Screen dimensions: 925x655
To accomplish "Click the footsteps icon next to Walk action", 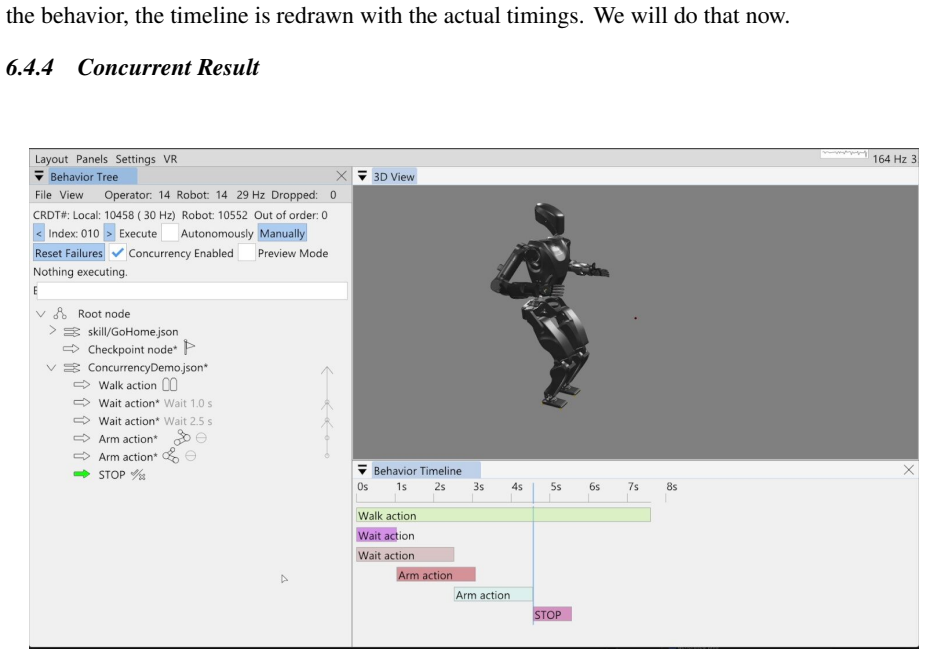I will pos(169,385).
